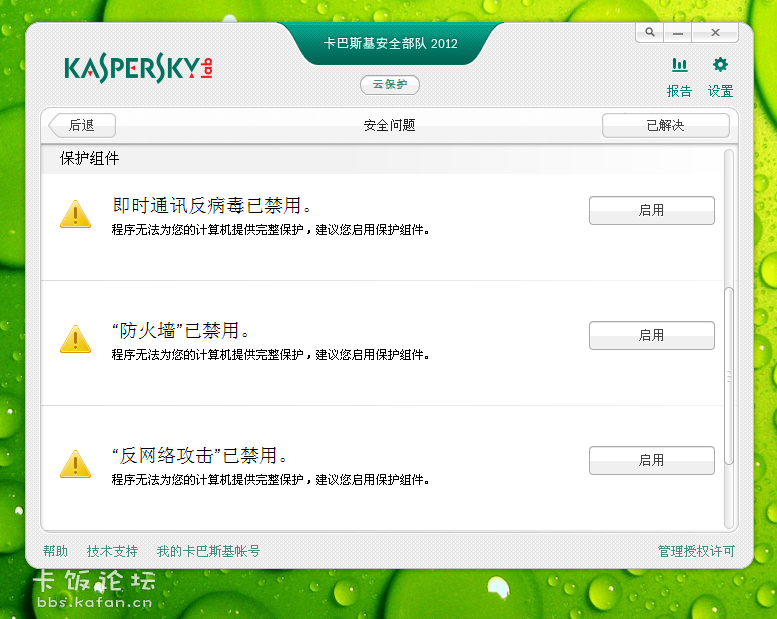Click the magnifier search icon in title bar
777x619 pixels.
[650, 32]
